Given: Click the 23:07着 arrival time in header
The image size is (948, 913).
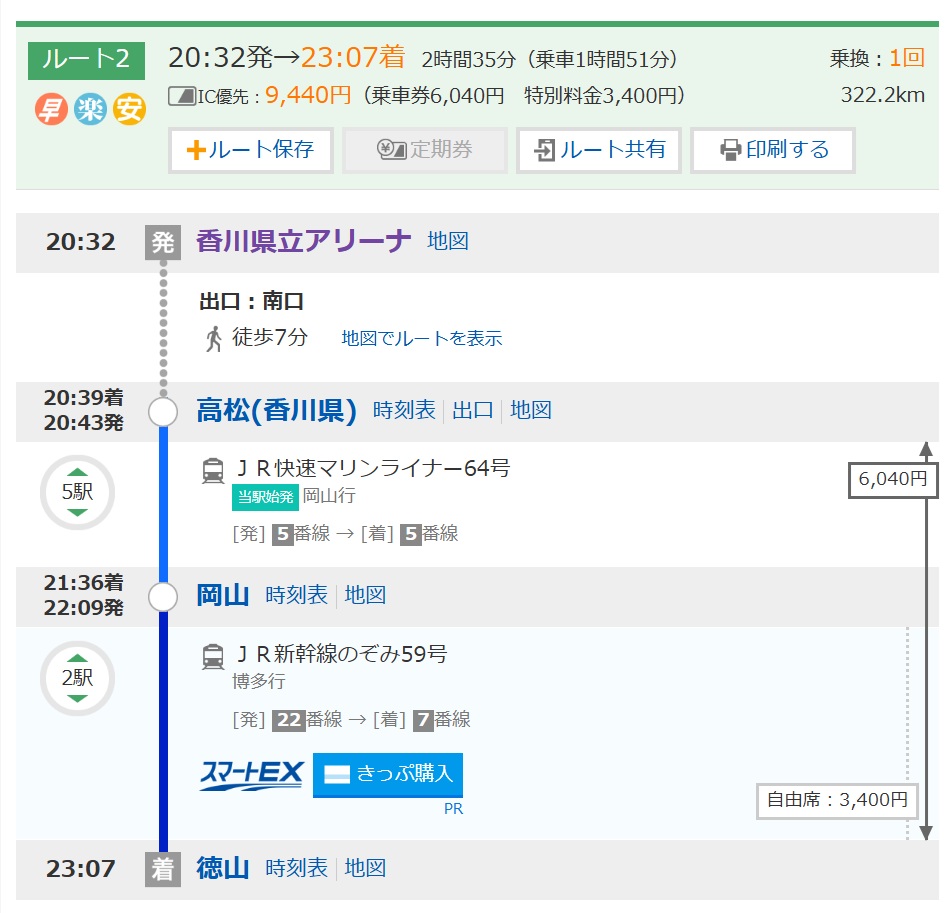Looking at the screenshot, I should click(353, 57).
